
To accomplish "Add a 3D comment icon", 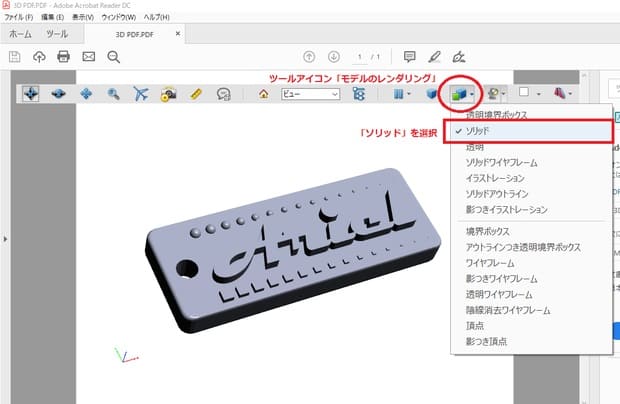I will [x=223, y=94].
